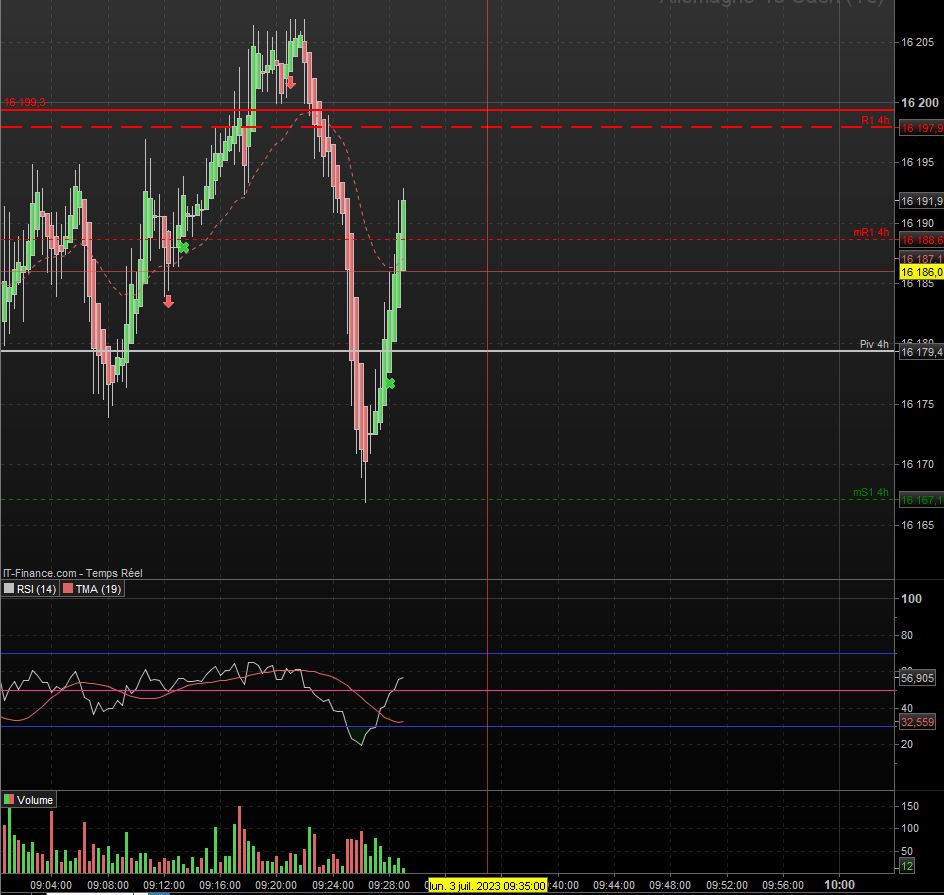This screenshot has height=895, width=944.
Task: Click the bold 16 200 price axis label
Action: [x=919, y=102]
